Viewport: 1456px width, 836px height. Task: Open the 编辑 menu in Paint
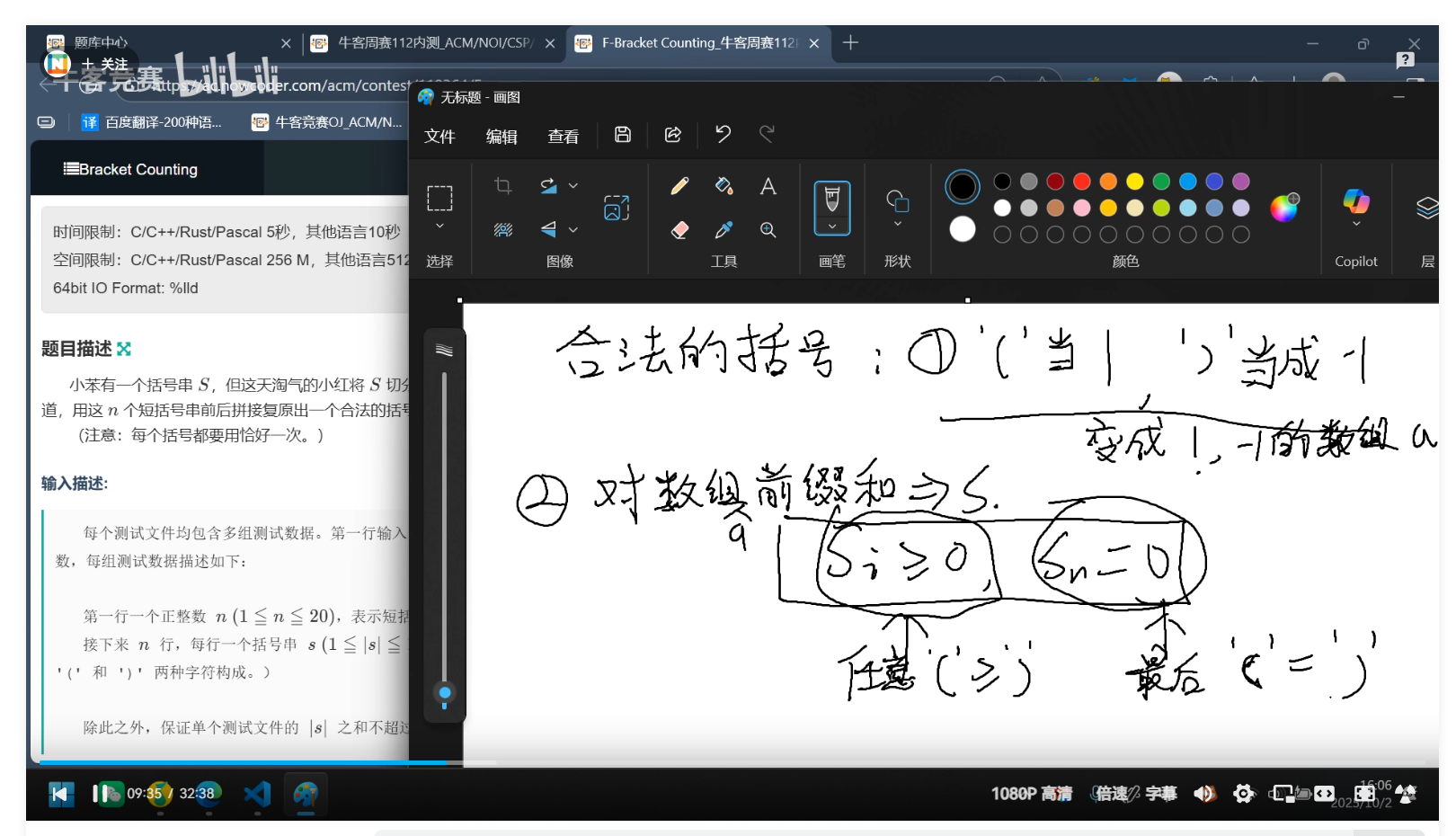pos(502,136)
